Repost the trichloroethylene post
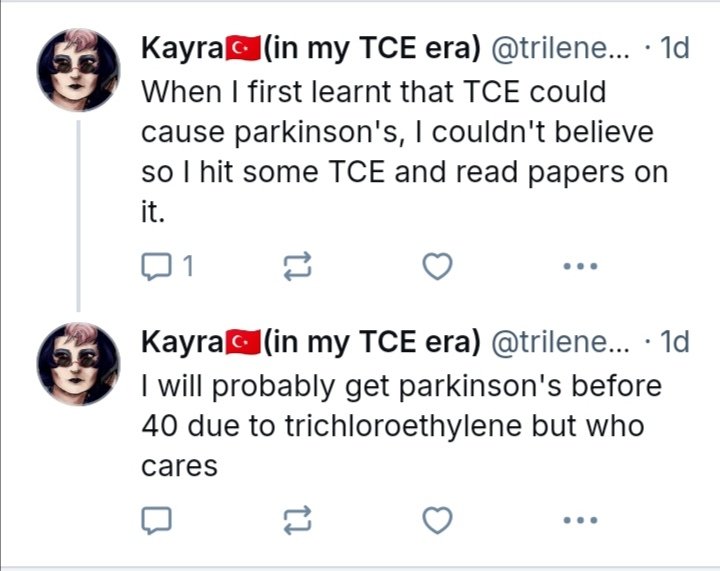The image size is (720, 571). [298, 521]
